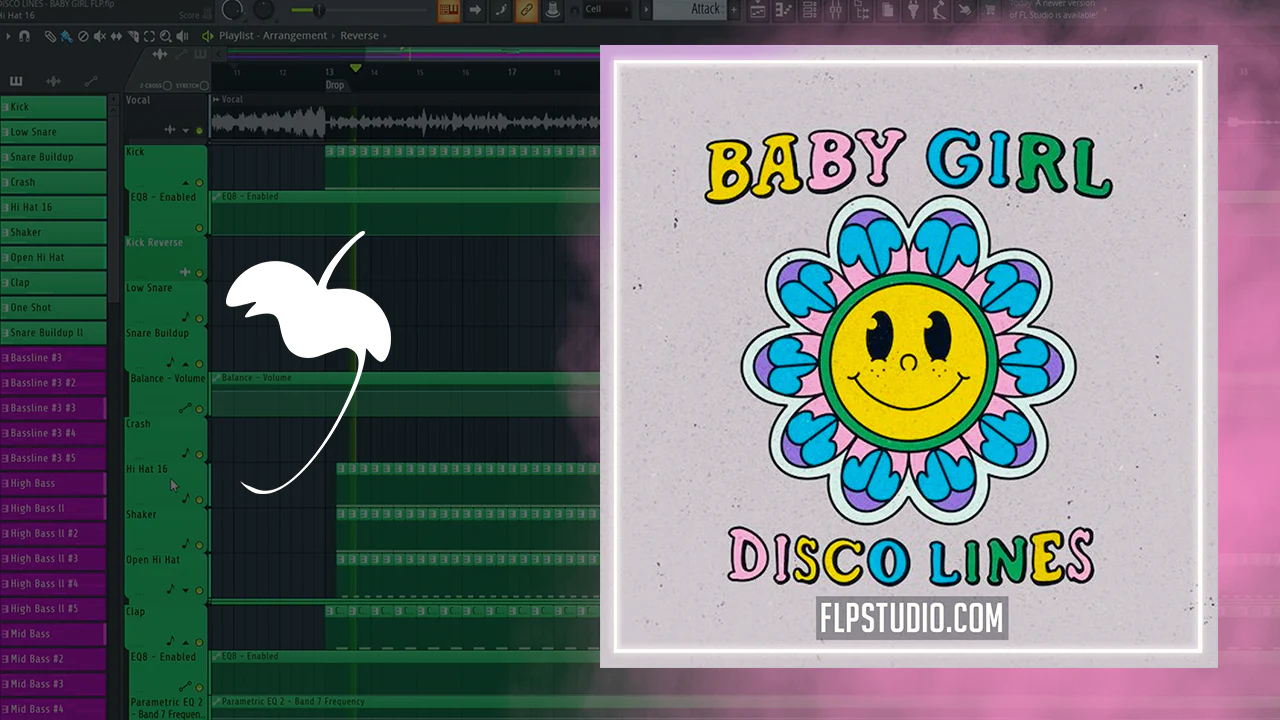Click the waveform icon on Kick Reverse track
The image size is (1280, 720).
[185, 271]
